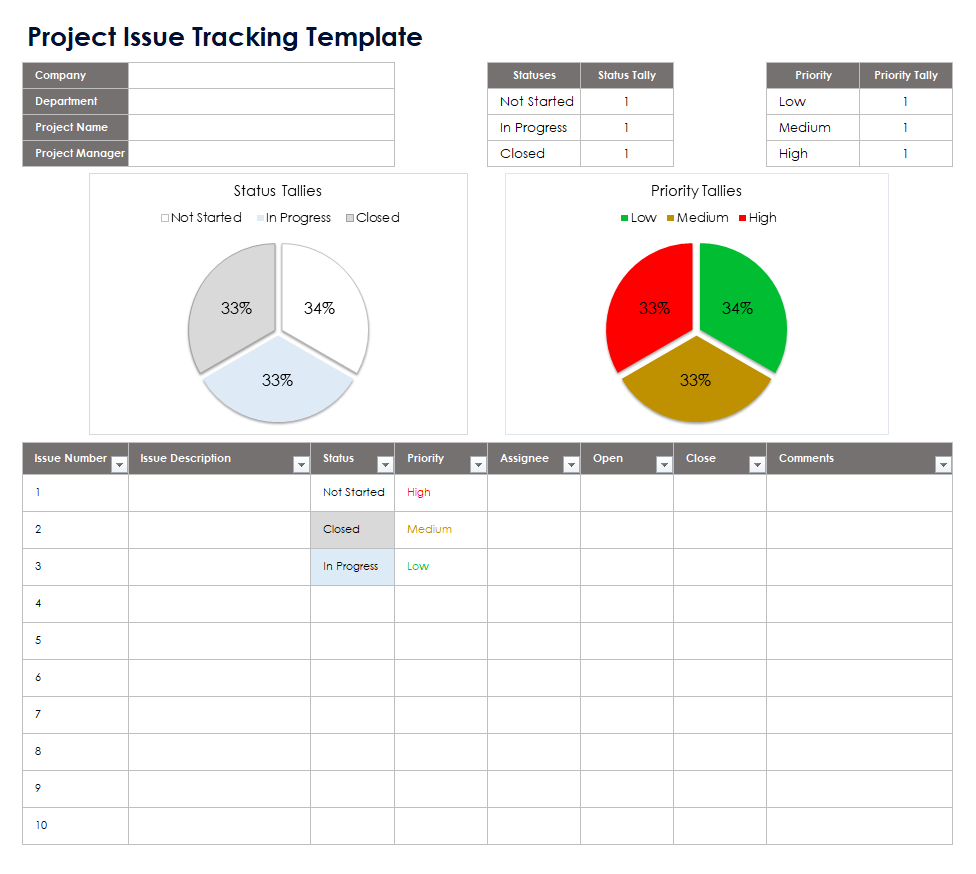Open the Issue Description filter dropdown
This screenshot has width=976, height=874.
(301, 465)
